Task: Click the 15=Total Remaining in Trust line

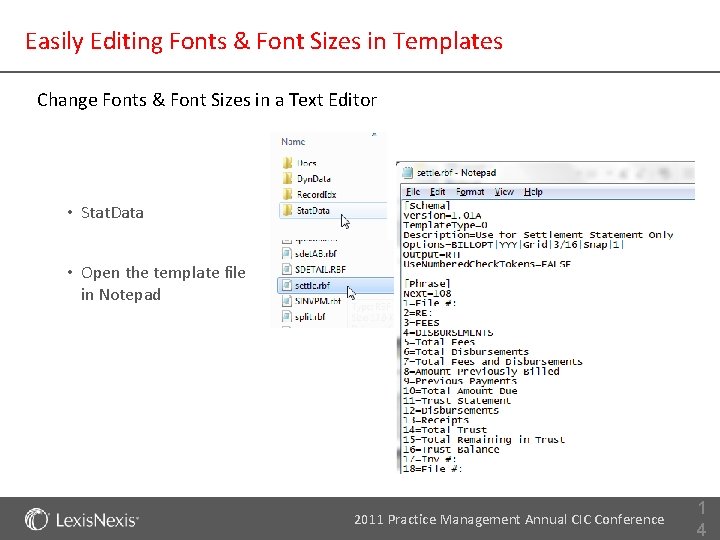Action: tap(484, 439)
